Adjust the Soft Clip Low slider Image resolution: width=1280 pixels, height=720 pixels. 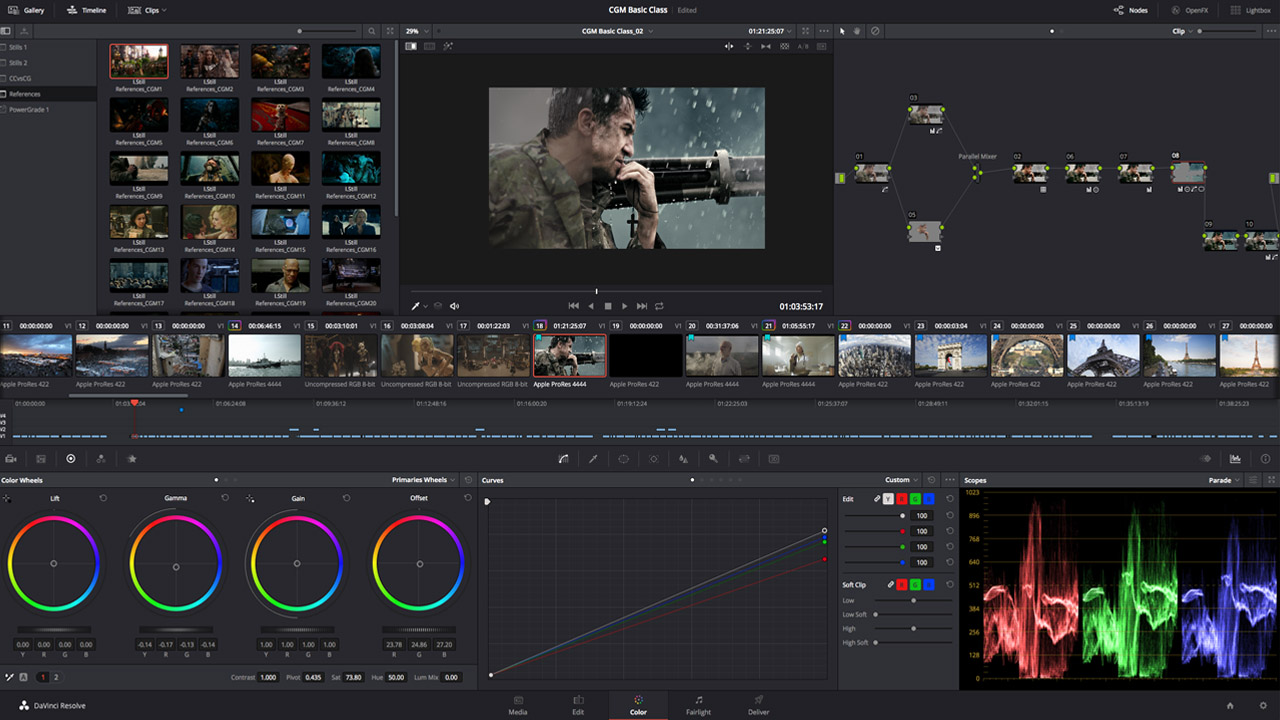913,600
